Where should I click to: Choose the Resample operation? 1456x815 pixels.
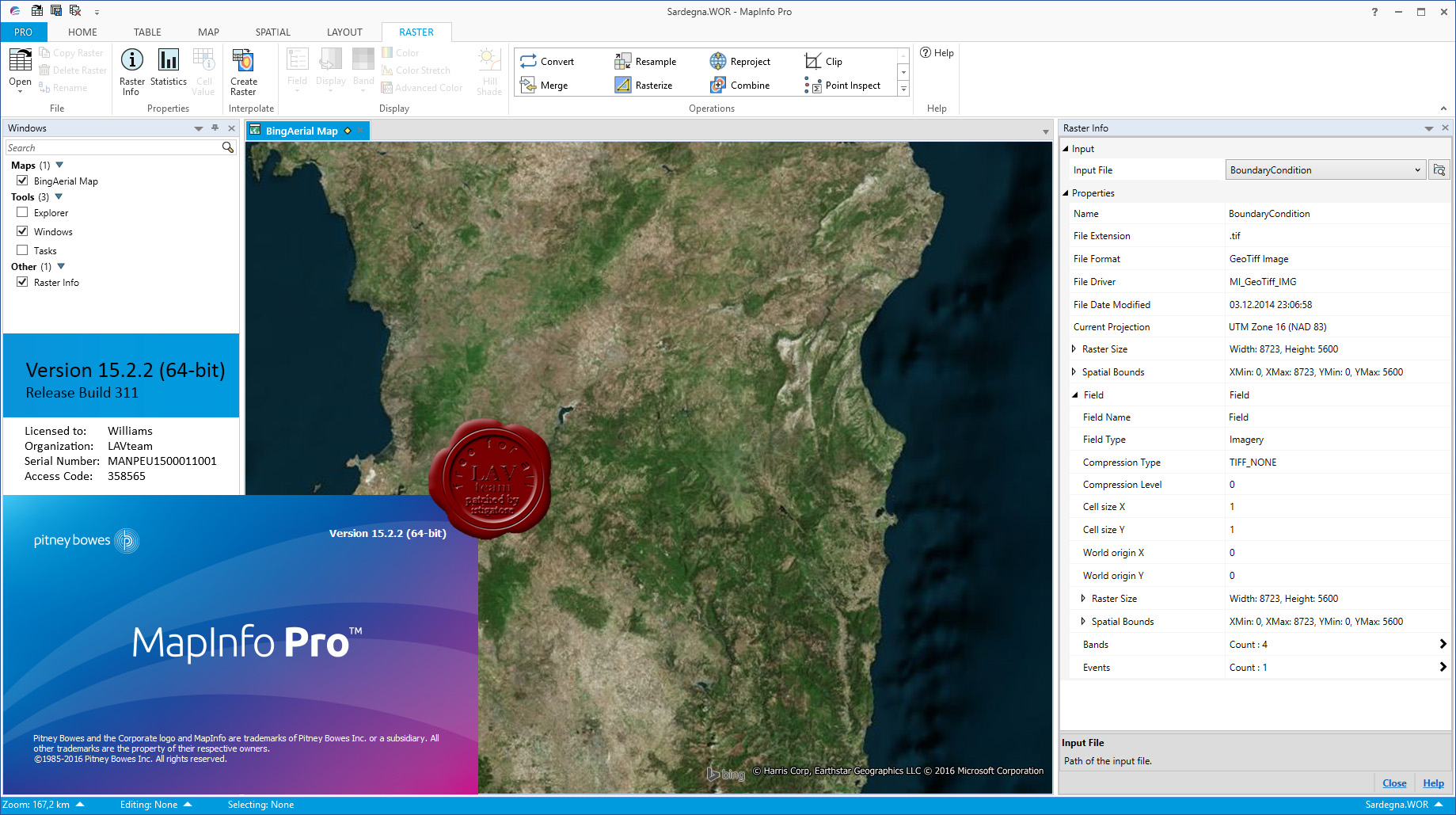coord(645,61)
